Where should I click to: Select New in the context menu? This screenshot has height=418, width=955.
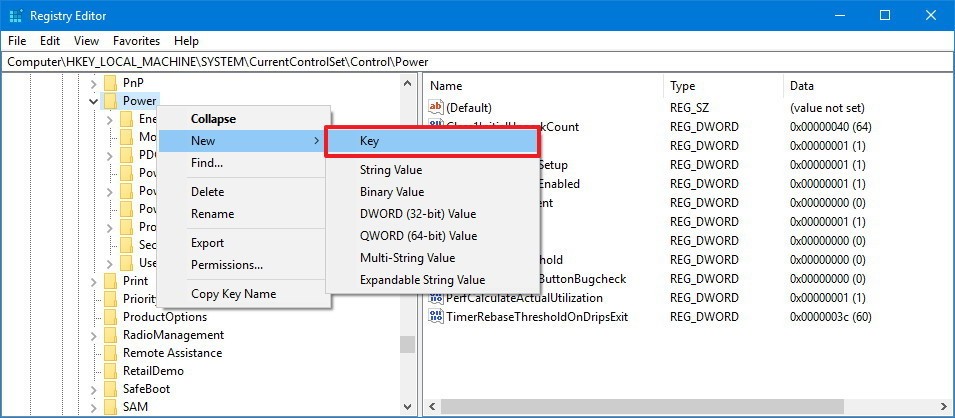(x=241, y=141)
